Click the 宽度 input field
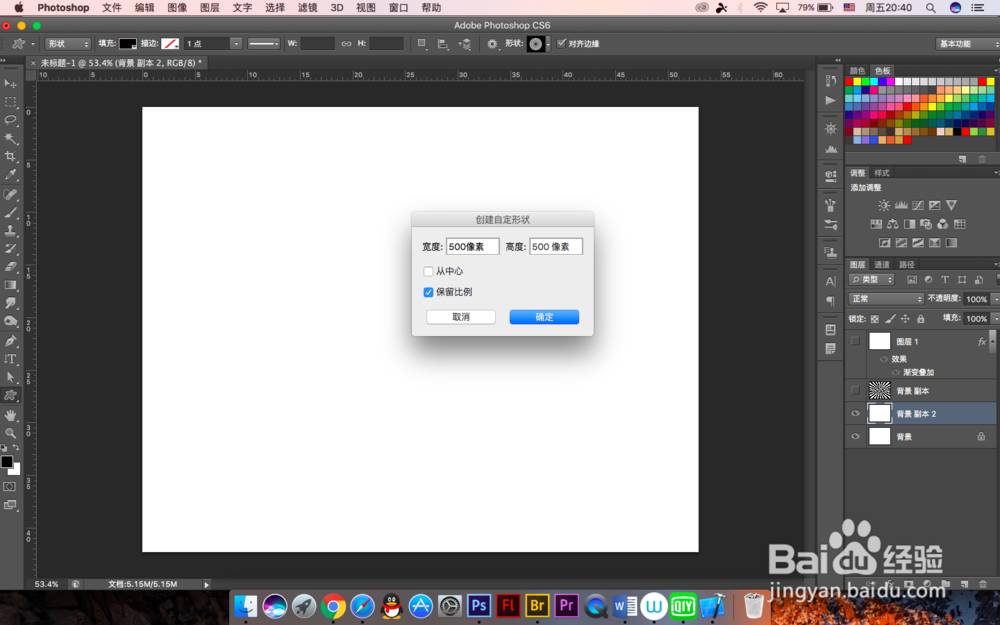Screen dimensions: 1000x625 pyautogui.click(x=472, y=247)
